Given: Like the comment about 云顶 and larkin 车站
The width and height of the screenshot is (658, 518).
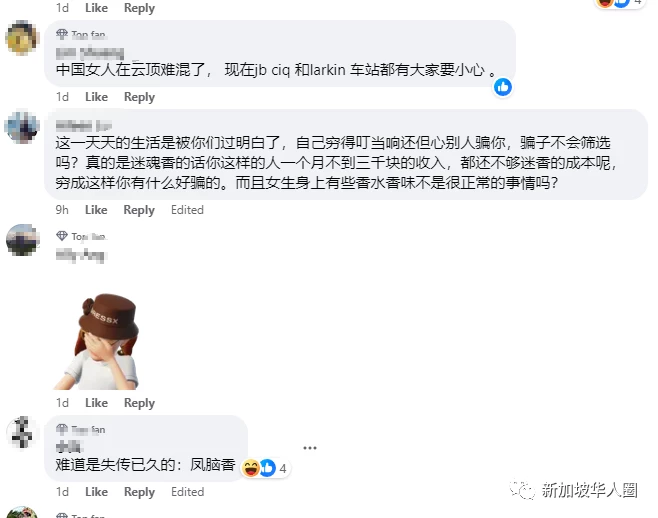Looking at the screenshot, I should [x=96, y=97].
